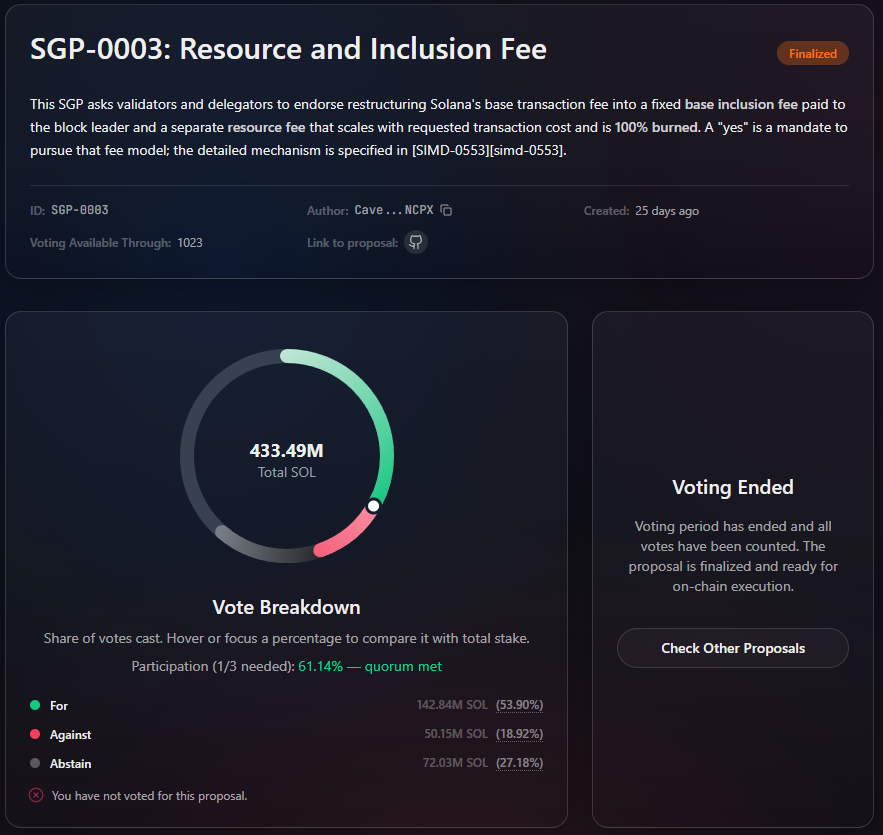
Task: Click the Against label in legend
Action: (x=70, y=735)
